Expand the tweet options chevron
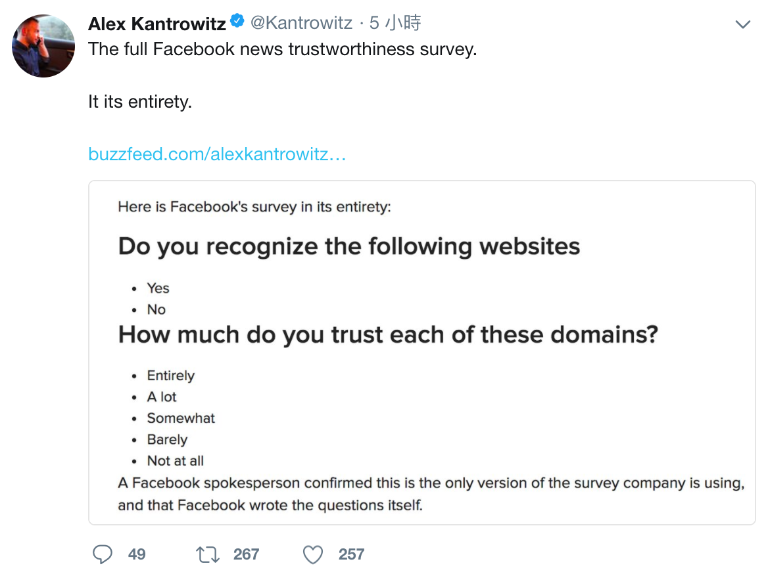The height and width of the screenshot is (574, 768). coord(742,24)
